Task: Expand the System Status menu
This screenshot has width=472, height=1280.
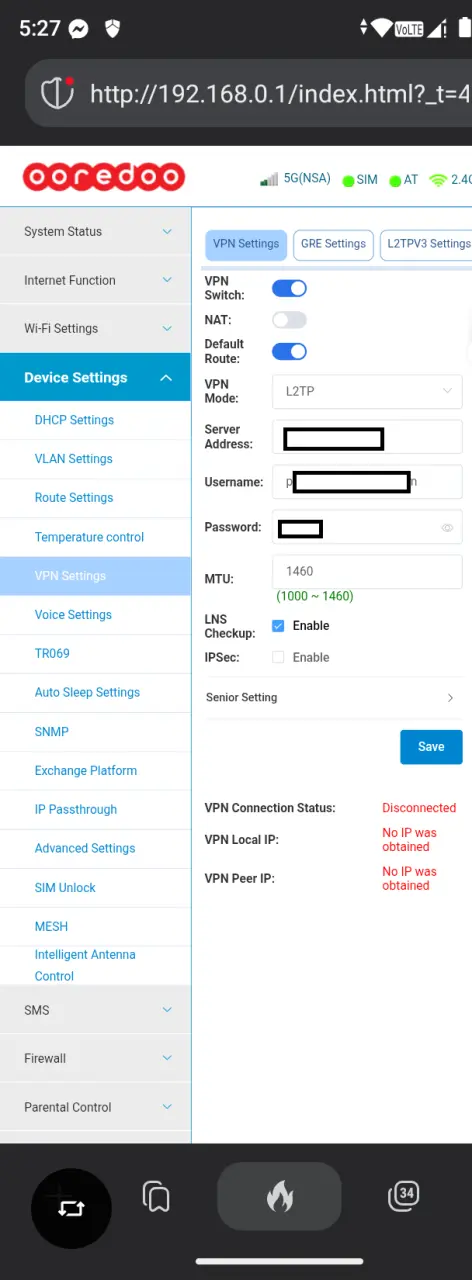Action: (95, 232)
